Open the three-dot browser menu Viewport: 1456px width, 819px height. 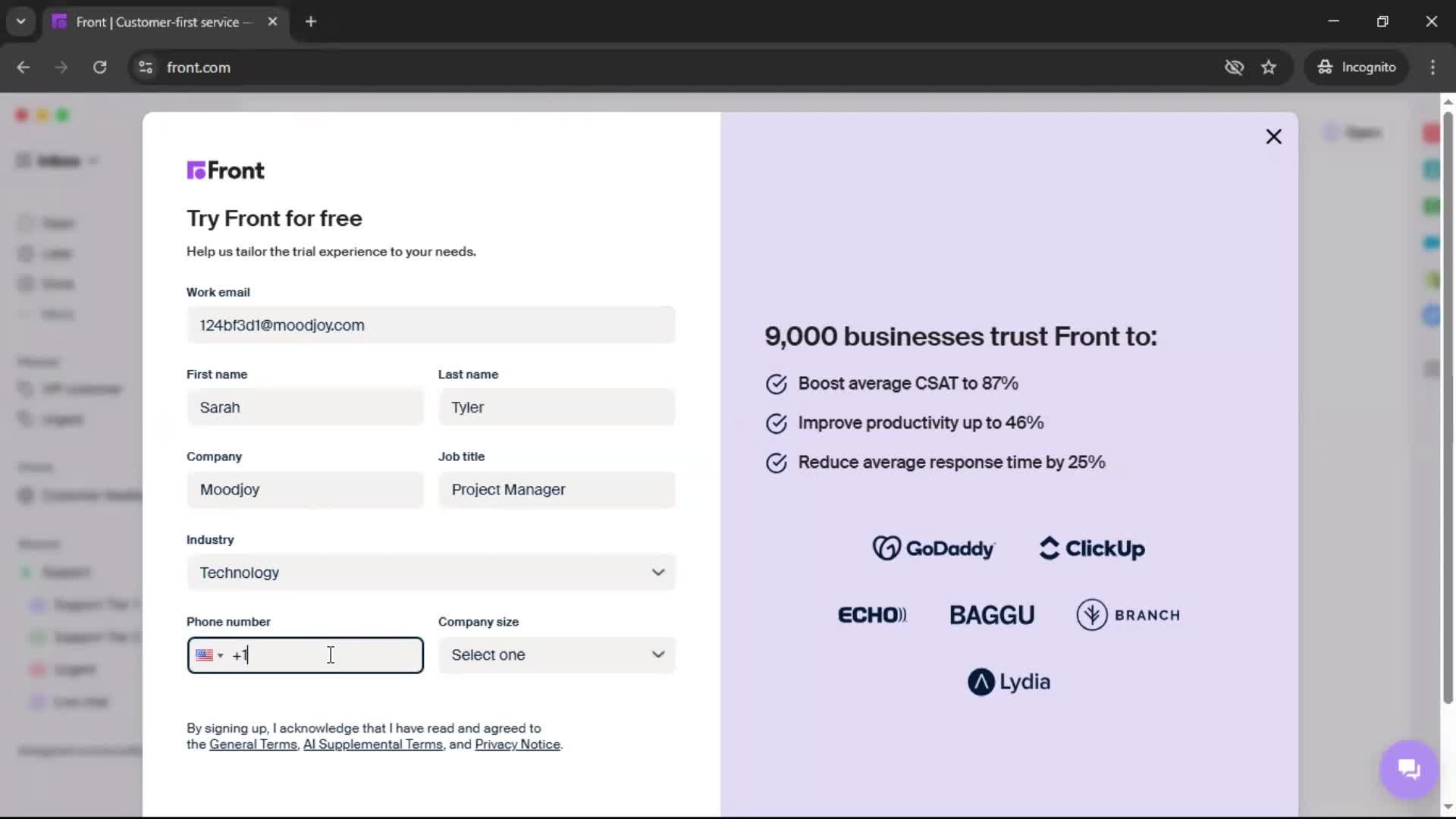click(1433, 67)
